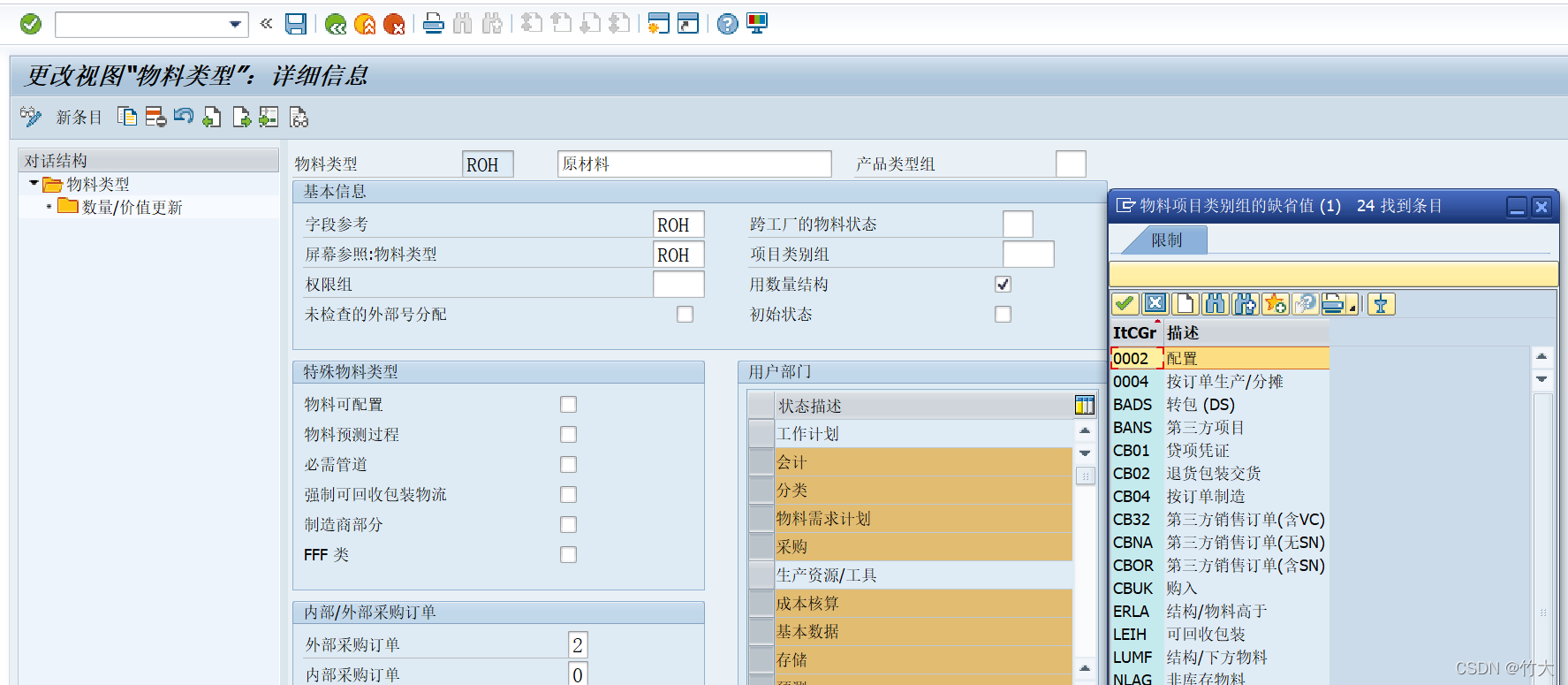Image resolution: width=1568 pixels, height=685 pixels.
Task: Confirm selection with popup green check
Action: [x=1125, y=304]
